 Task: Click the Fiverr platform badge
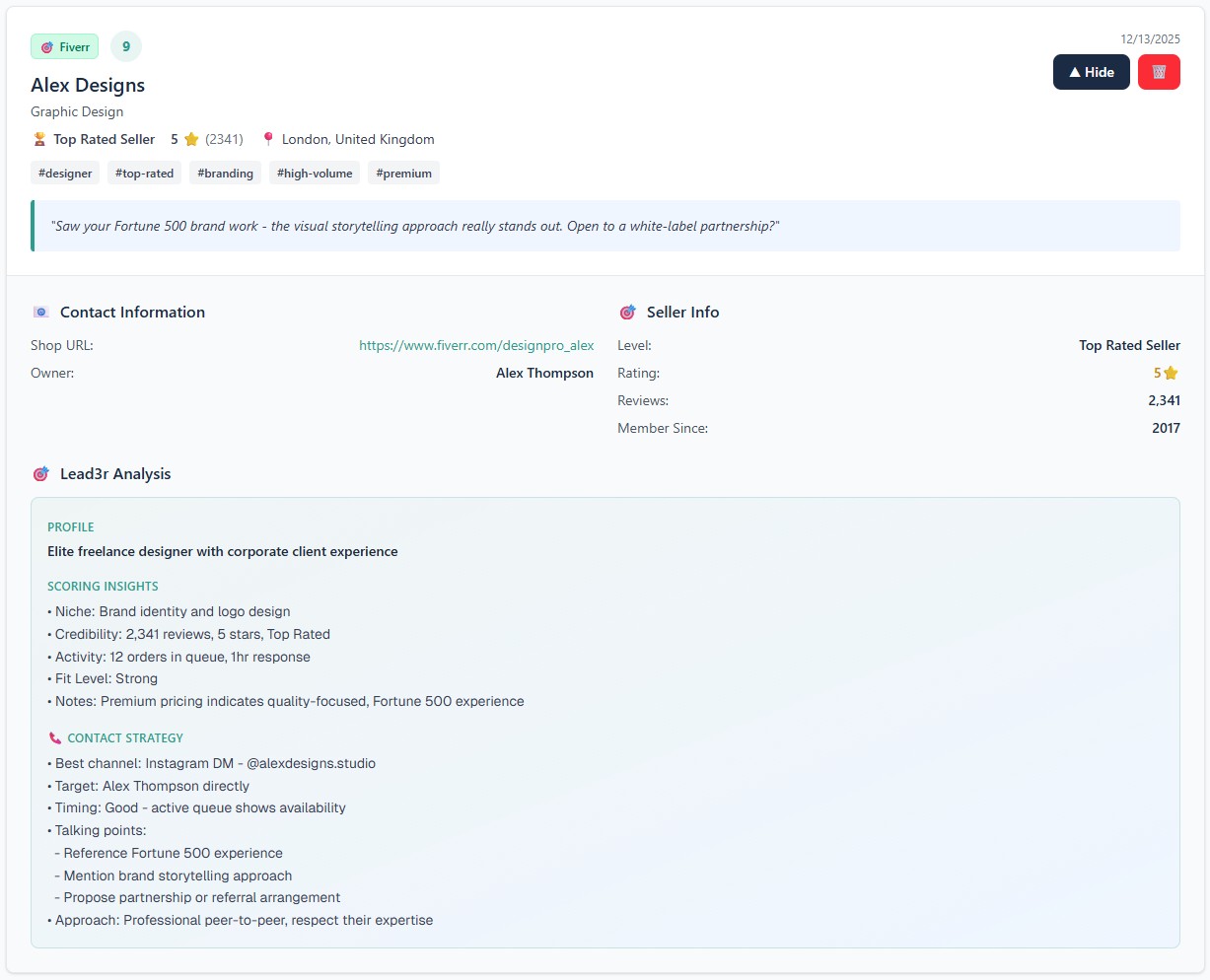65,46
